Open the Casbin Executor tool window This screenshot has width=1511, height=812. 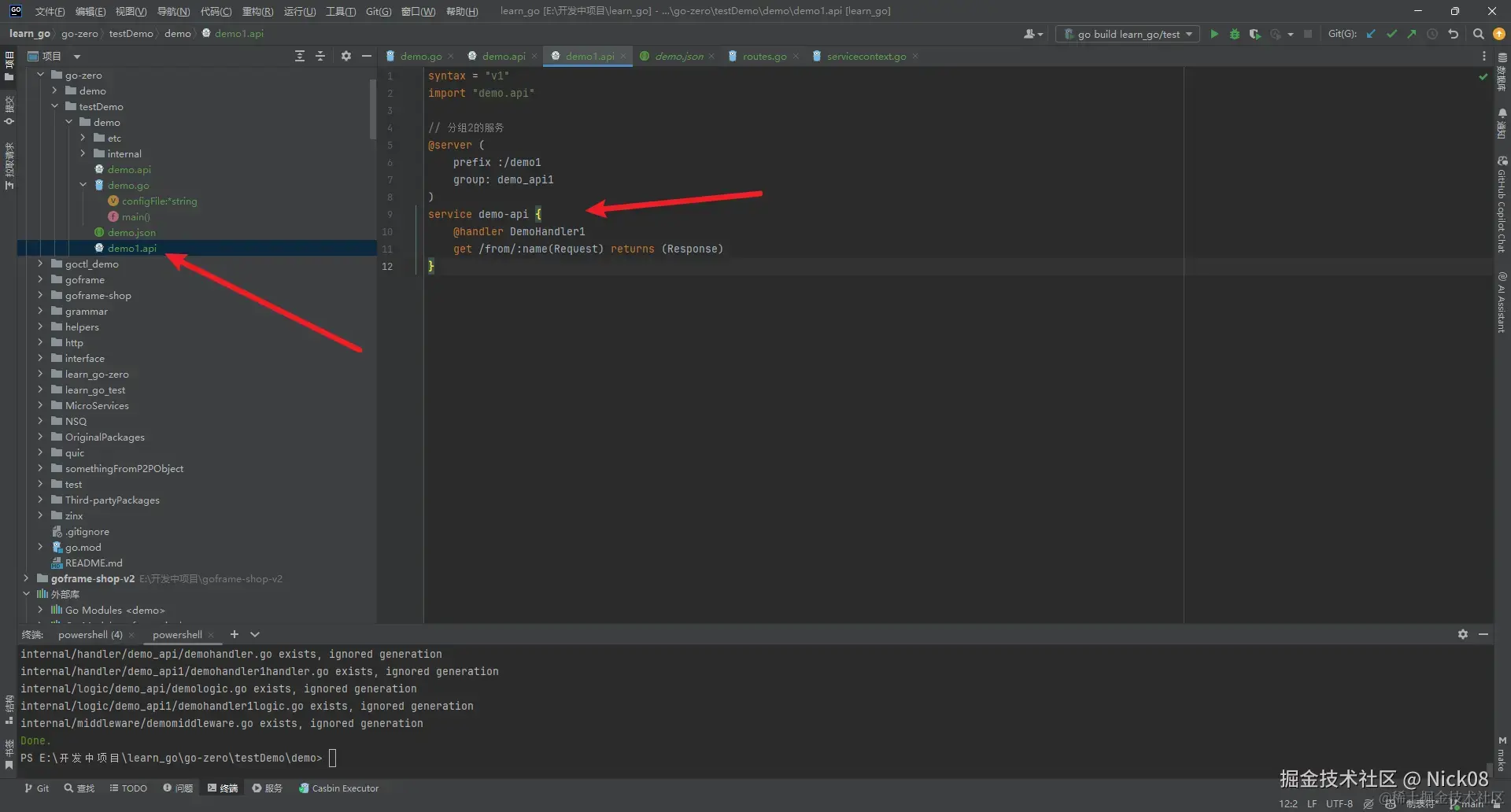pyautogui.click(x=338, y=788)
